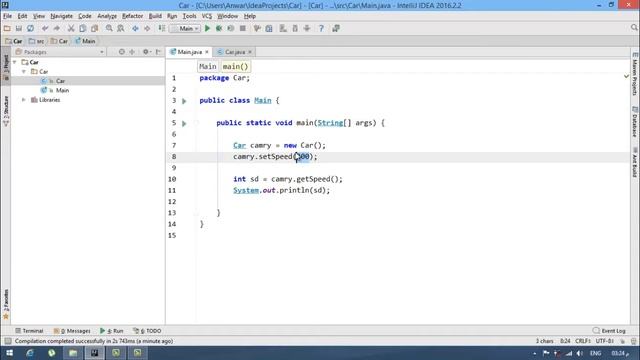Click the Open folder toolbar icon

(x=7, y=28)
